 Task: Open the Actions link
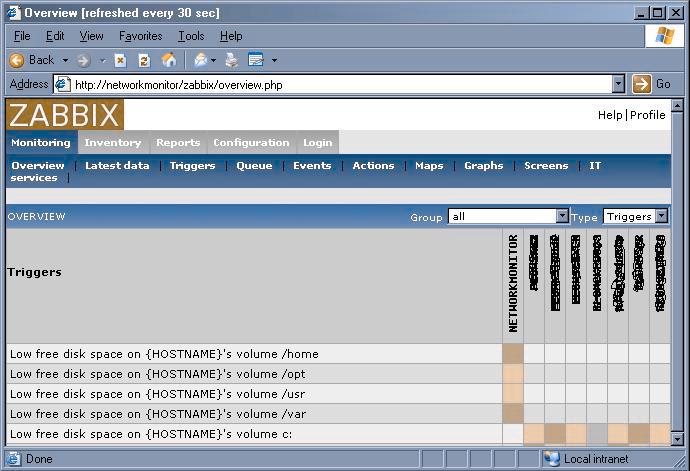(x=373, y=166)
